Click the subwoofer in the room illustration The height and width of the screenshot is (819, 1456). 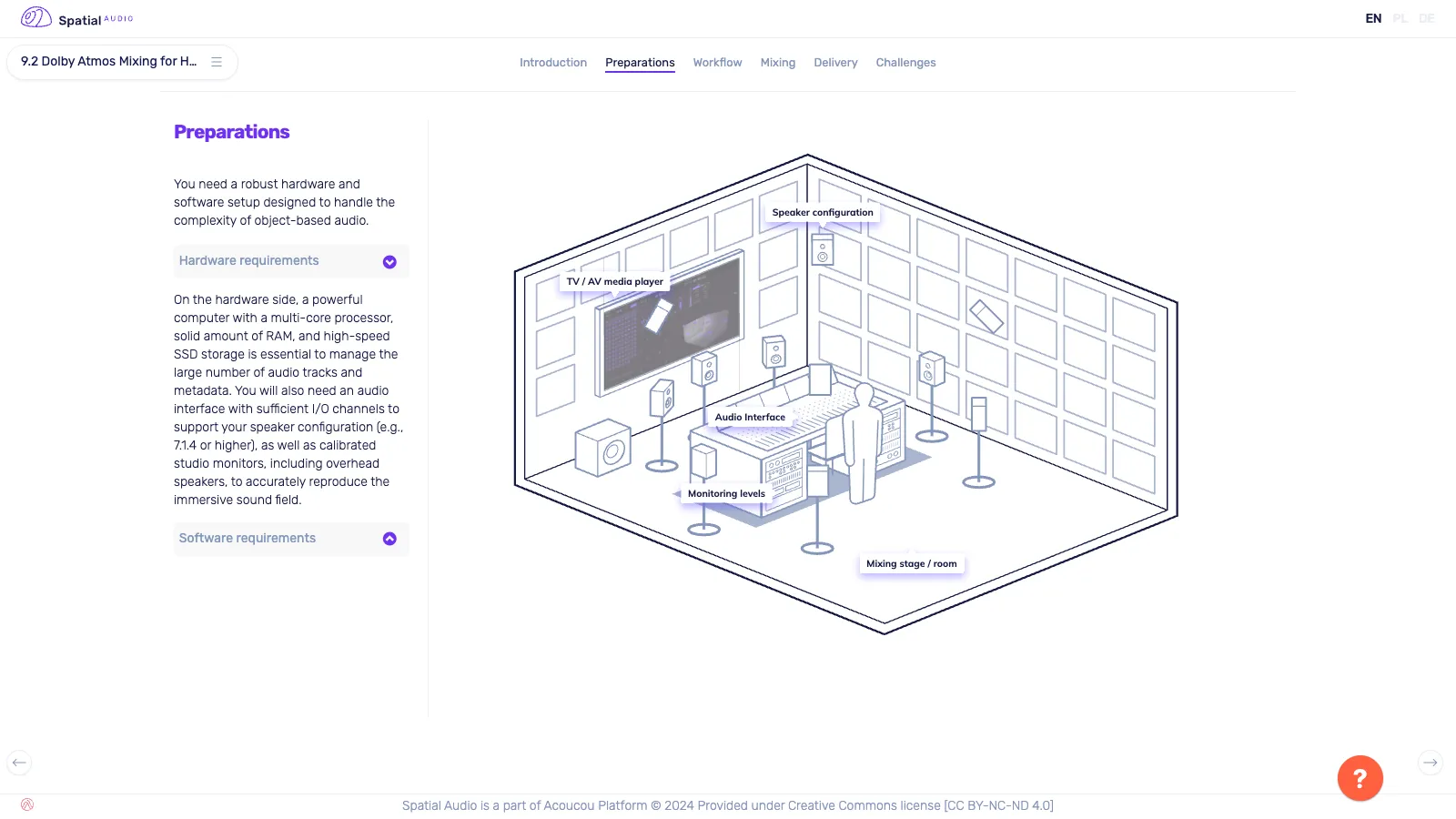click(x=603, y=448)
